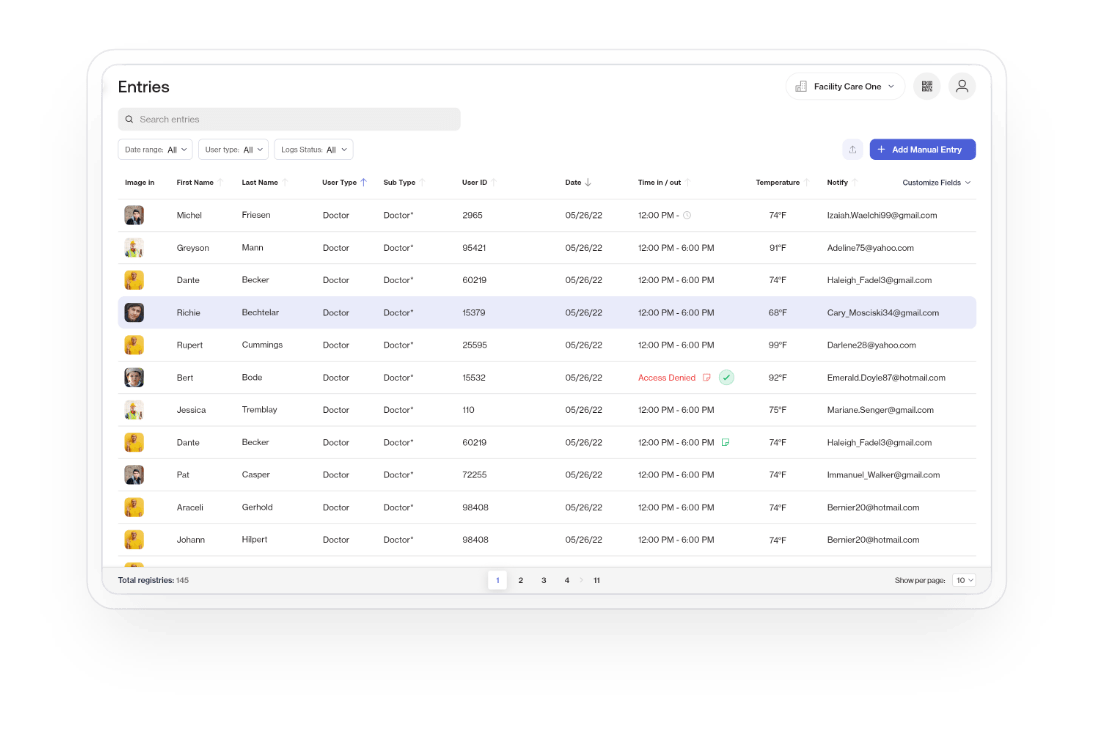Select User ID 2965 cell
Image resolution: width=1094 pixels, height=734 pixels.
472,215
